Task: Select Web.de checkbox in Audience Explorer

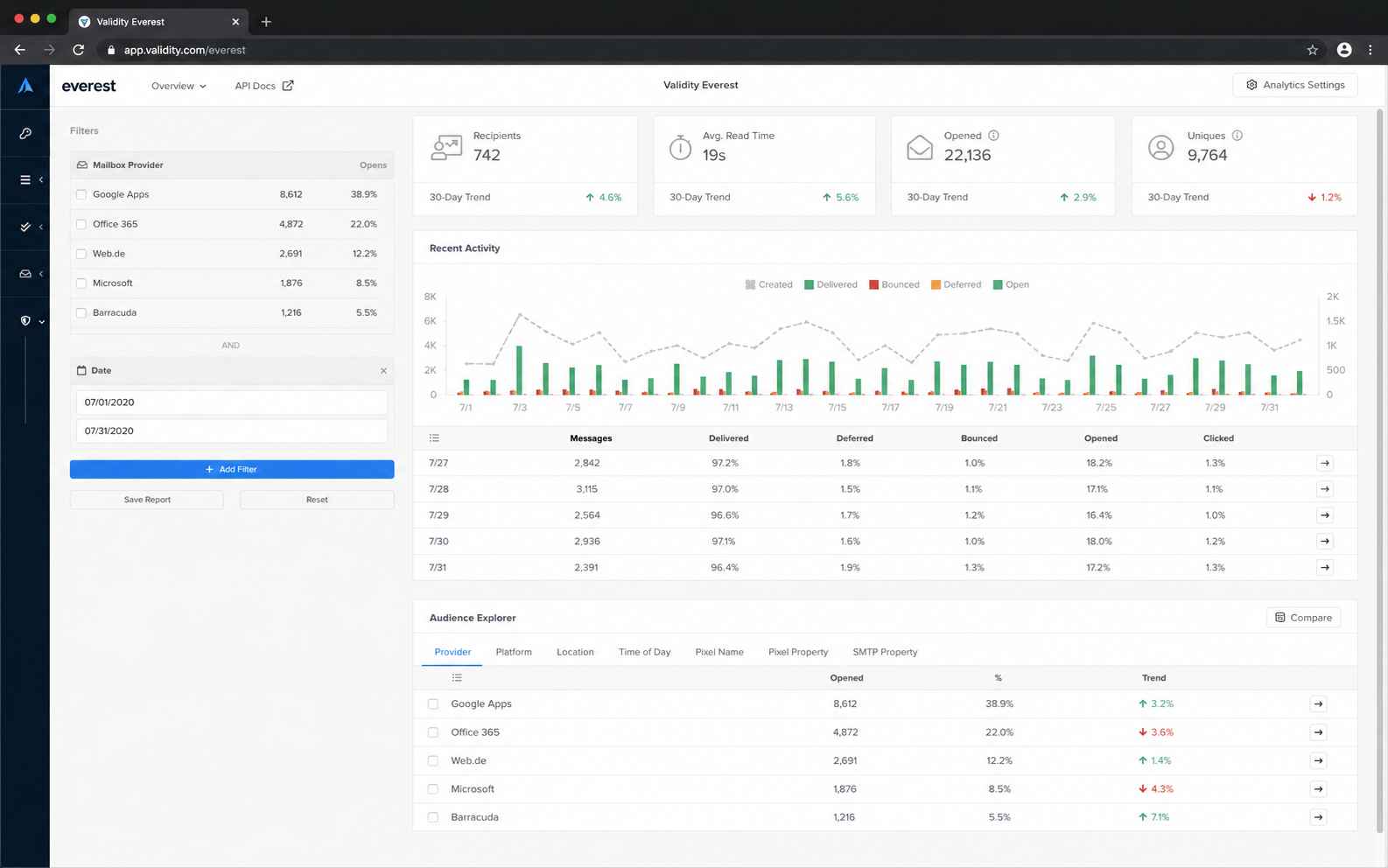Action: [433, 761]
